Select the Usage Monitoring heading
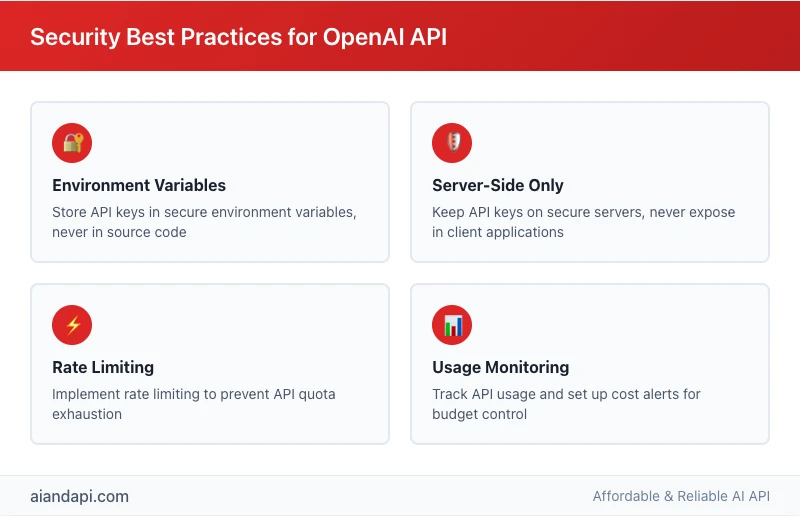 click(x=501, y=367)
